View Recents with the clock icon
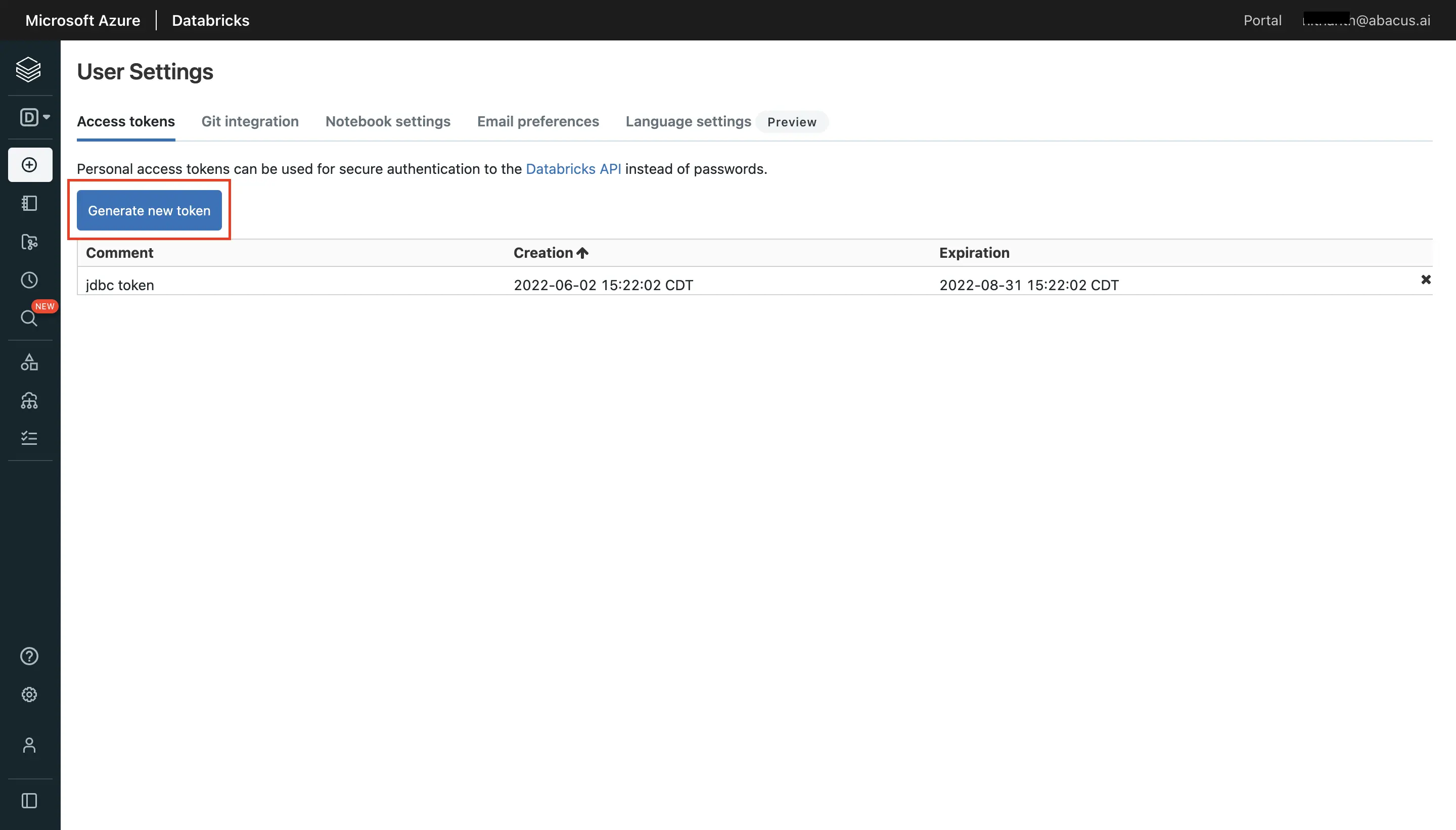Image resolution: width=1456 pixels, height=830 pixels. 28,280
